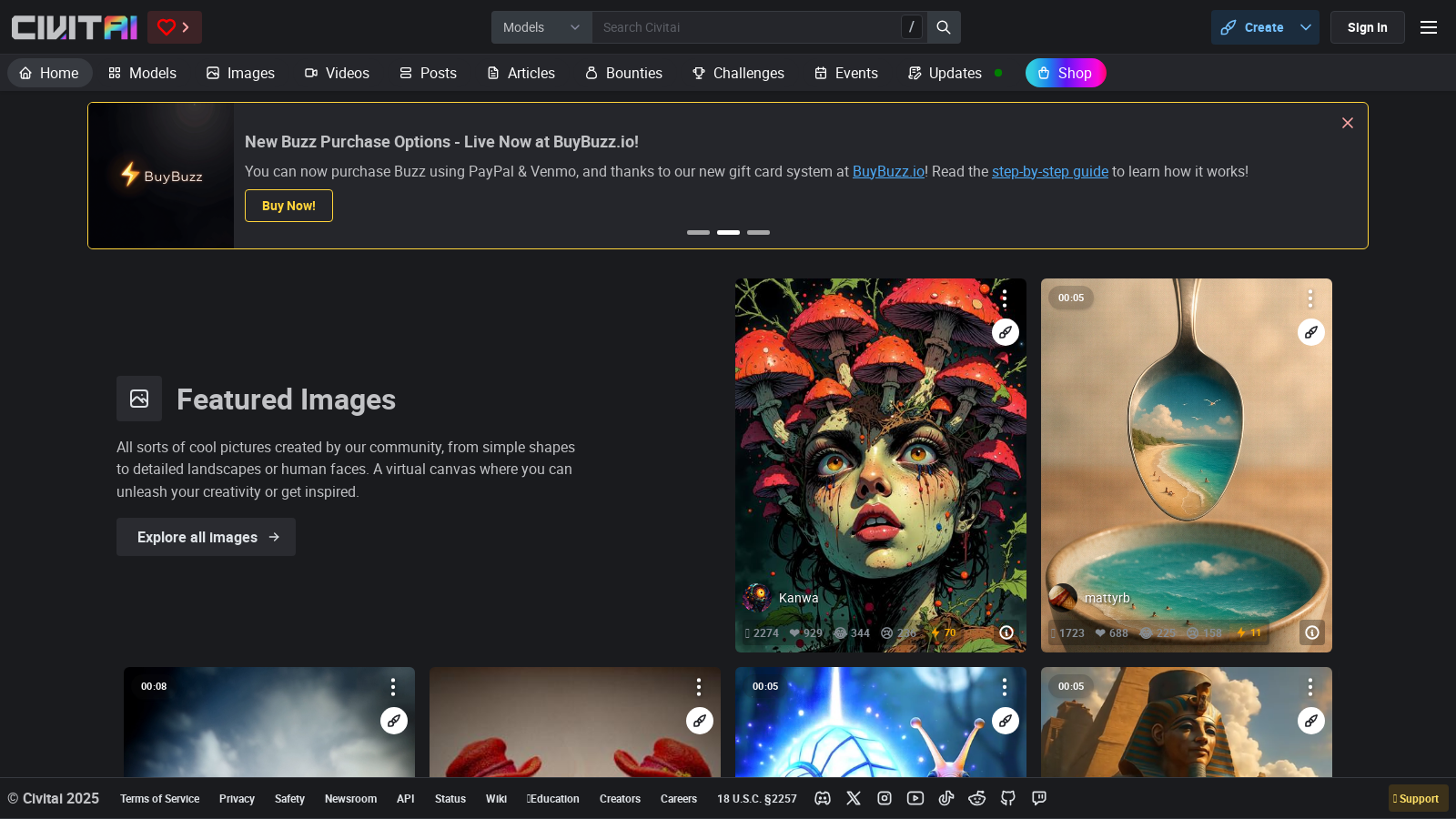Image resolution: width=1456 pixels, height=819 pixels.
Task: Open the Discord link in footer
Action: click(823, 798)
